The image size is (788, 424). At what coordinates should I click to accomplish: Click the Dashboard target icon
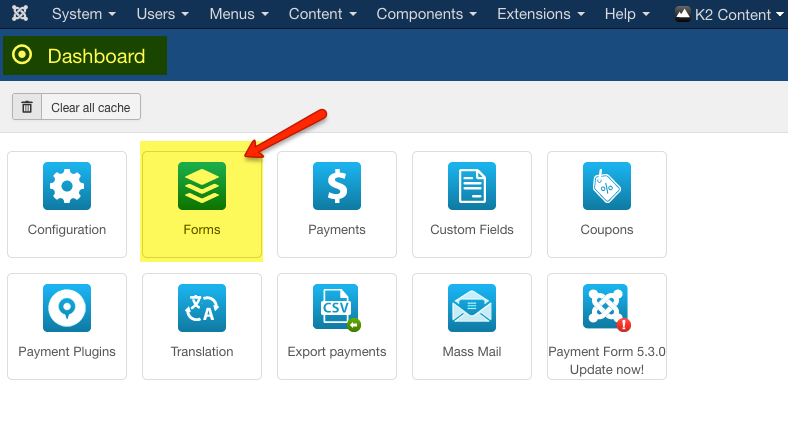22,55
